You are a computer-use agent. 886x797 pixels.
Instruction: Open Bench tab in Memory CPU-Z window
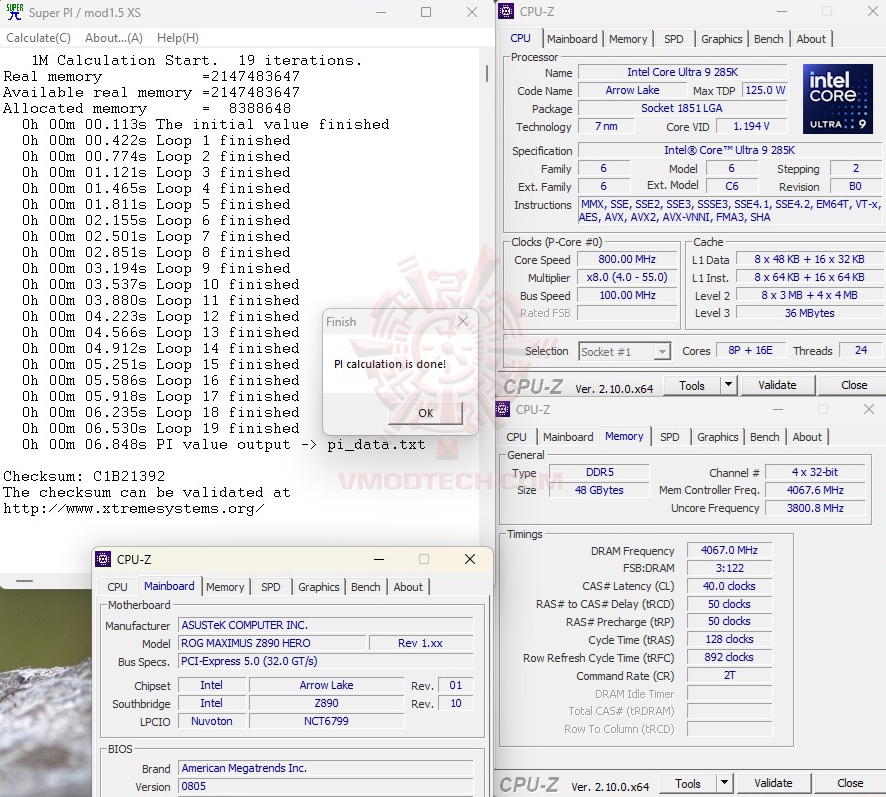(765, 437)
